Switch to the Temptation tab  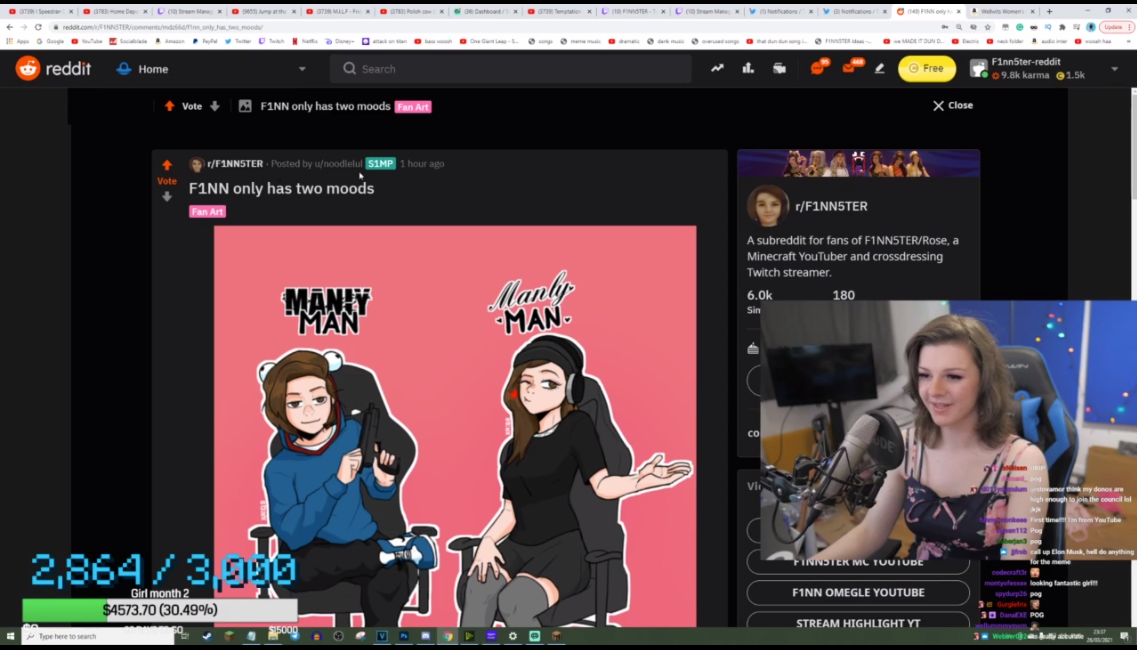[x=559, y=12]
